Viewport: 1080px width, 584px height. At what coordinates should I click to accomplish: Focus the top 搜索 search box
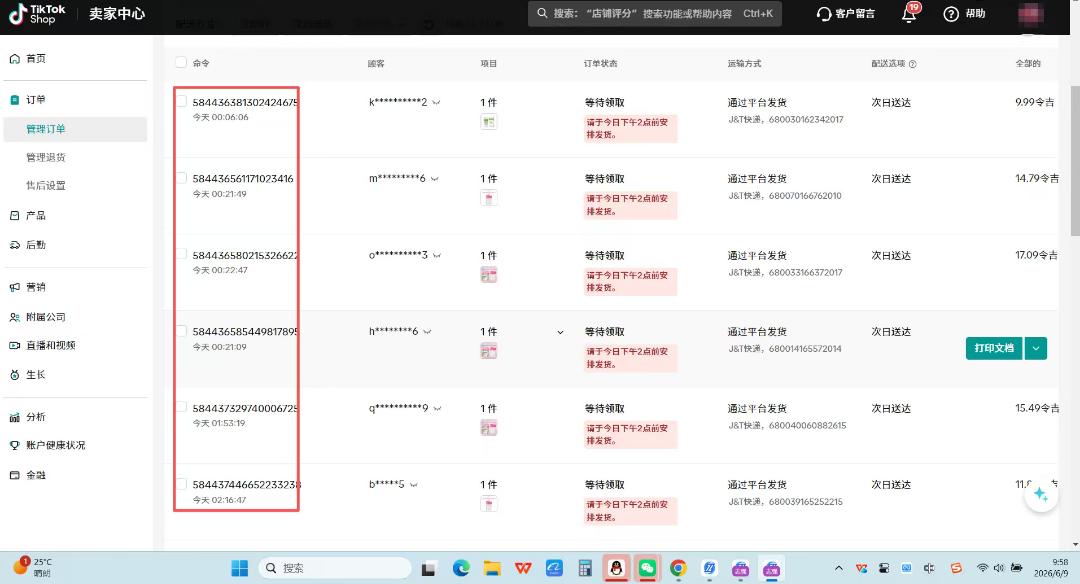pyautogui.click(x=655, y=14)
